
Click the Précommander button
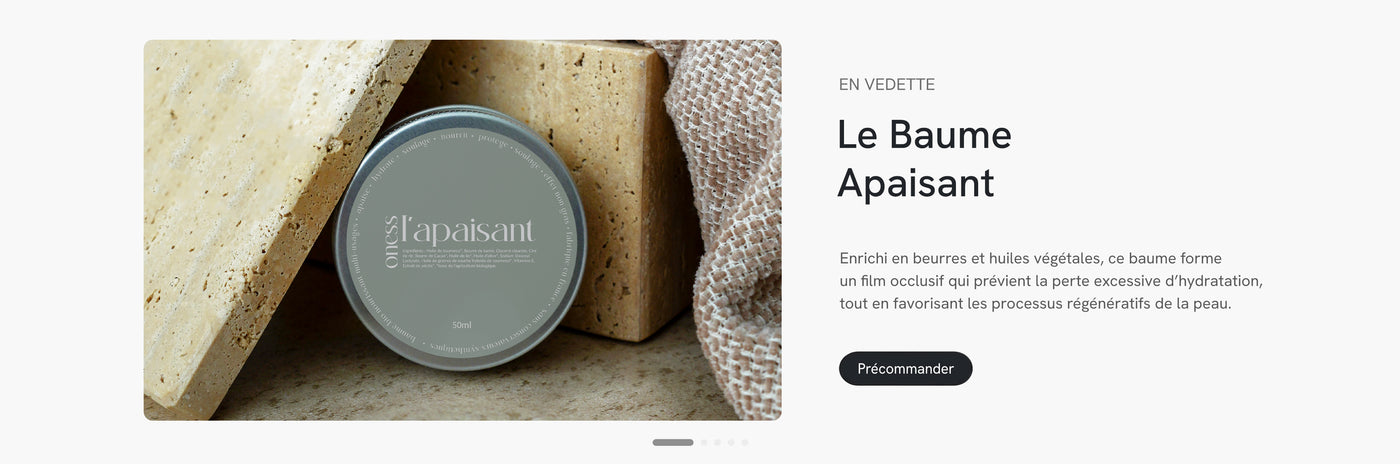click(x=905, y=368)
